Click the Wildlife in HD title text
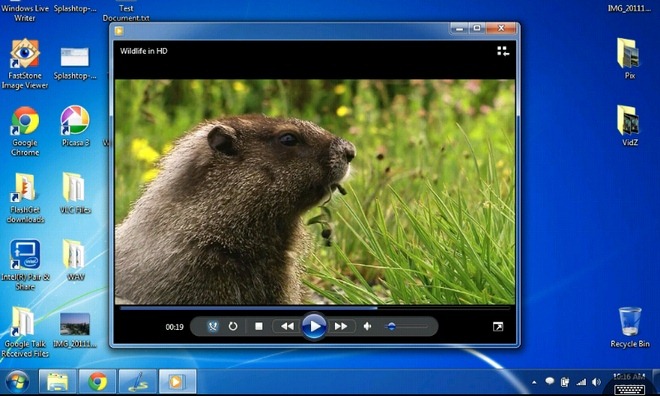 (x=144, y=51)
